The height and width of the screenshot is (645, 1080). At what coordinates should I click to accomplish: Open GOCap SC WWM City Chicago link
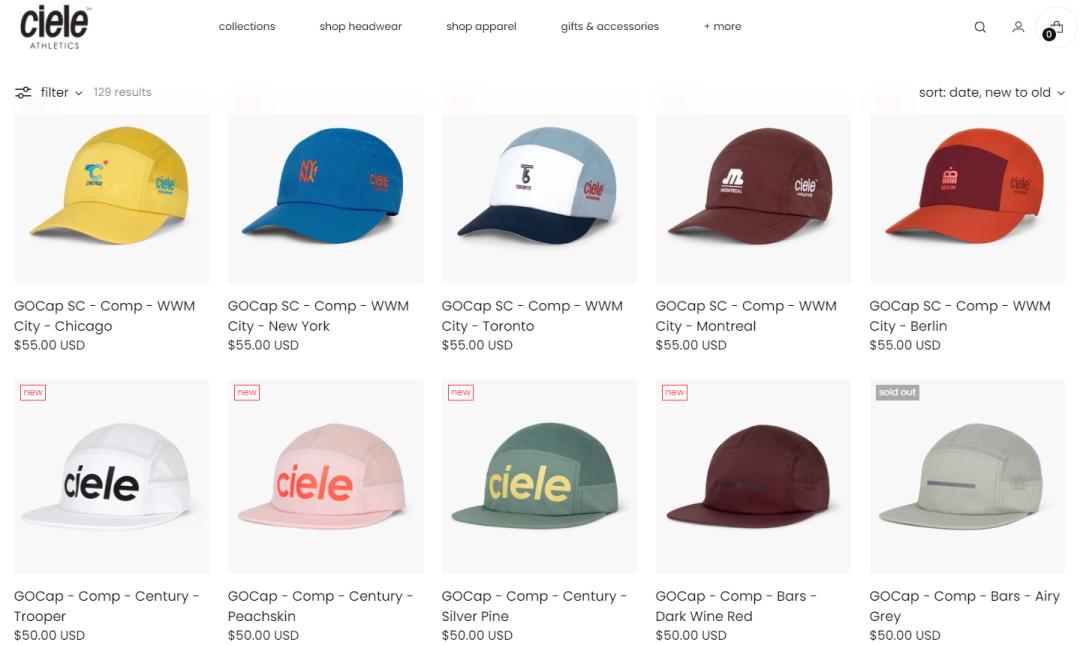tap(105, 316)
